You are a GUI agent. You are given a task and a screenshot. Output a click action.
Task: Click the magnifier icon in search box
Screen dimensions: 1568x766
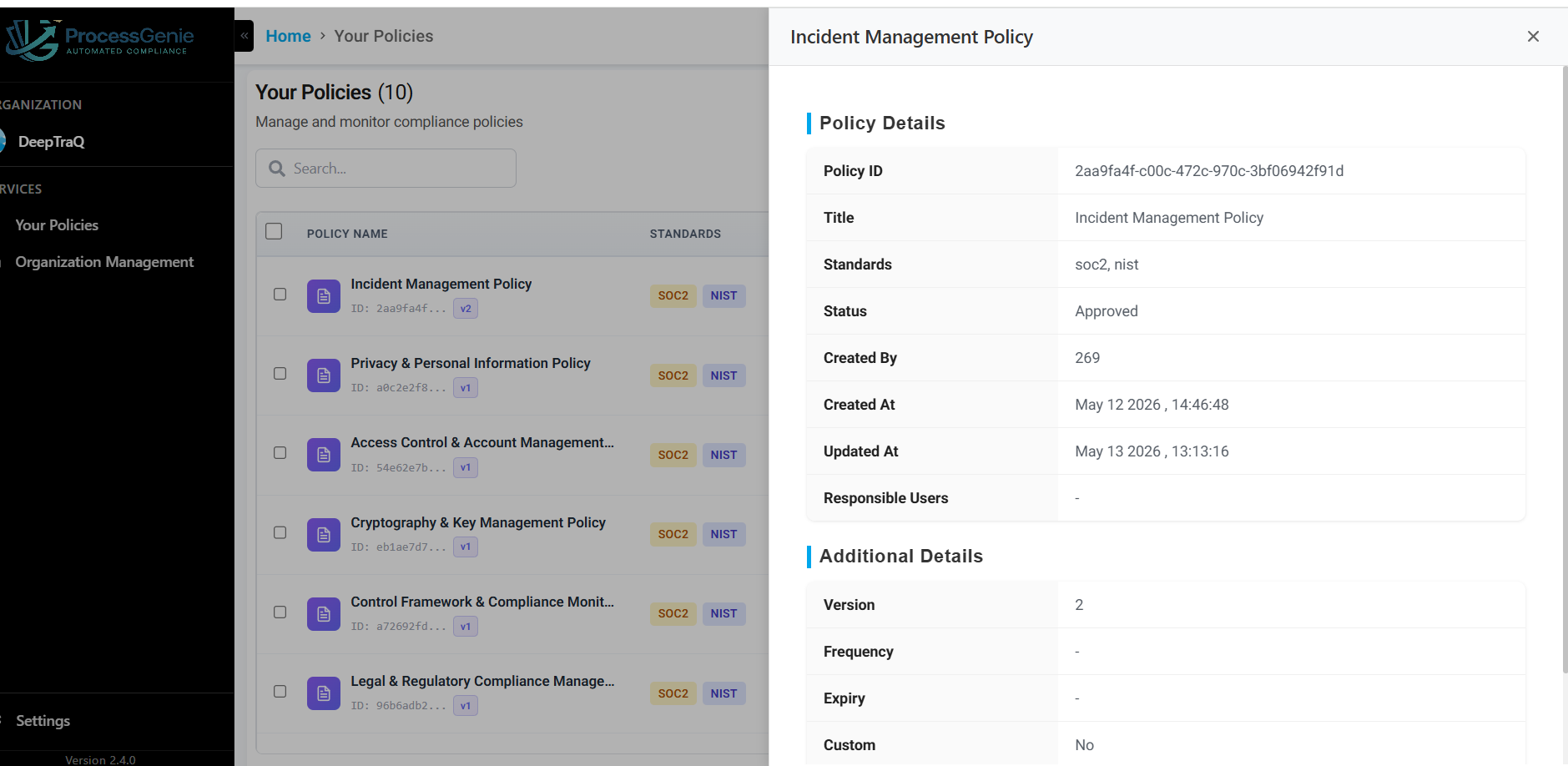pos(277,169)
